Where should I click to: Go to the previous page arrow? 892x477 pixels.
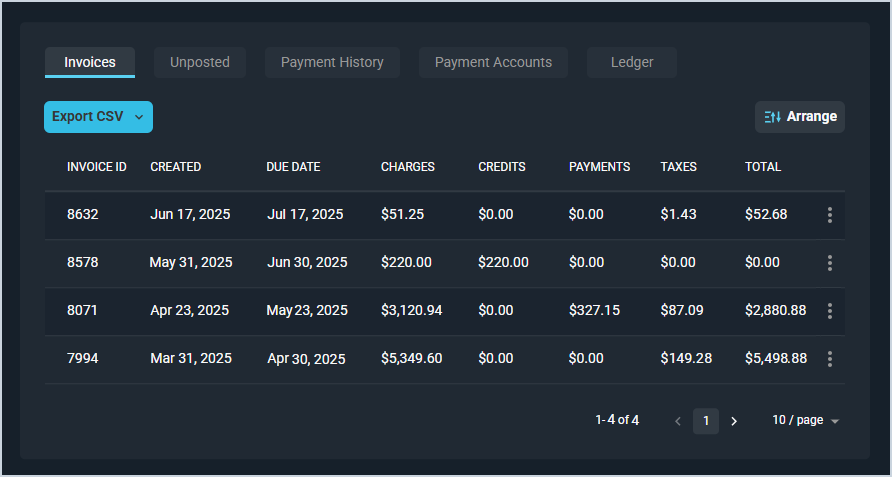[x=678, y=421]
